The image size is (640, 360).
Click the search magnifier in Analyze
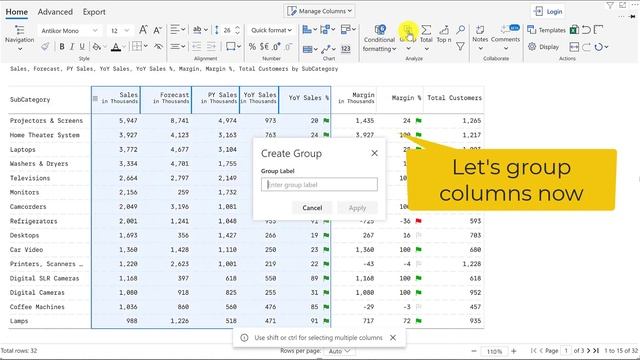click(460, 30)
